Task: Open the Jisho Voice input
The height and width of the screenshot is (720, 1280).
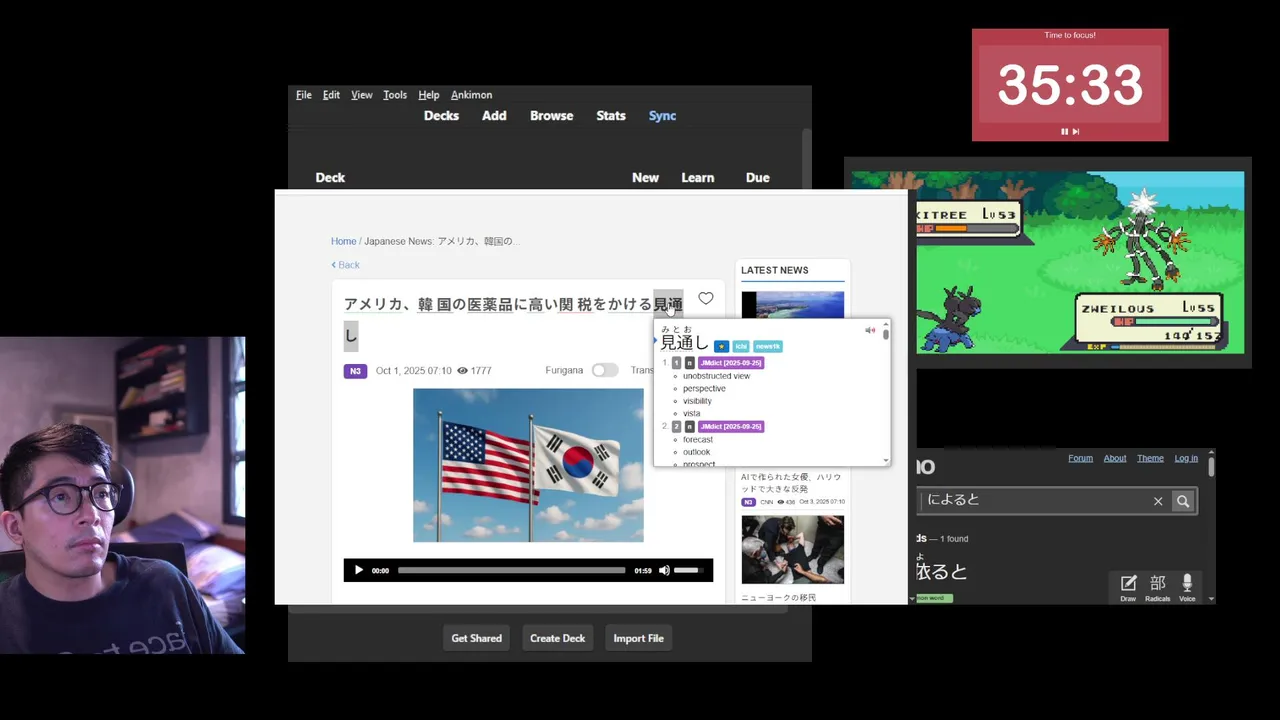Action: coord(1187,587)
